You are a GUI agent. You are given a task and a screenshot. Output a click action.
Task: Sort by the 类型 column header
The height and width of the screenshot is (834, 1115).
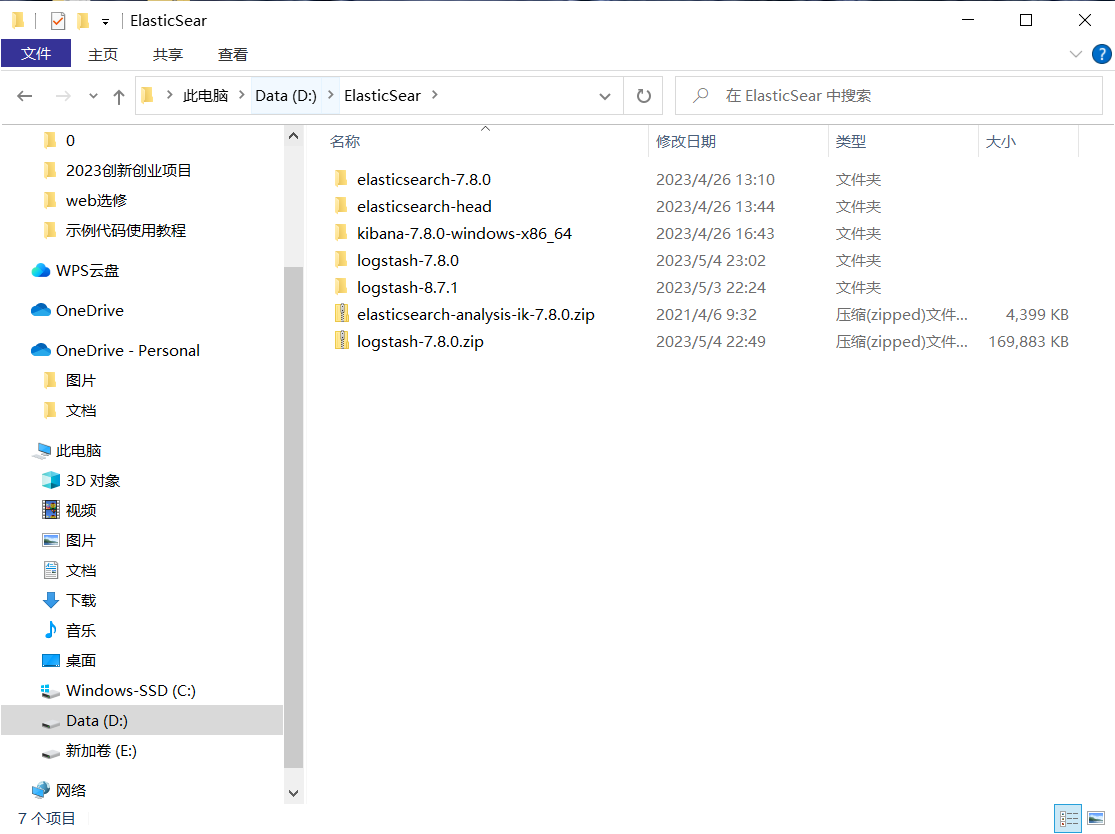pos(851,141)
